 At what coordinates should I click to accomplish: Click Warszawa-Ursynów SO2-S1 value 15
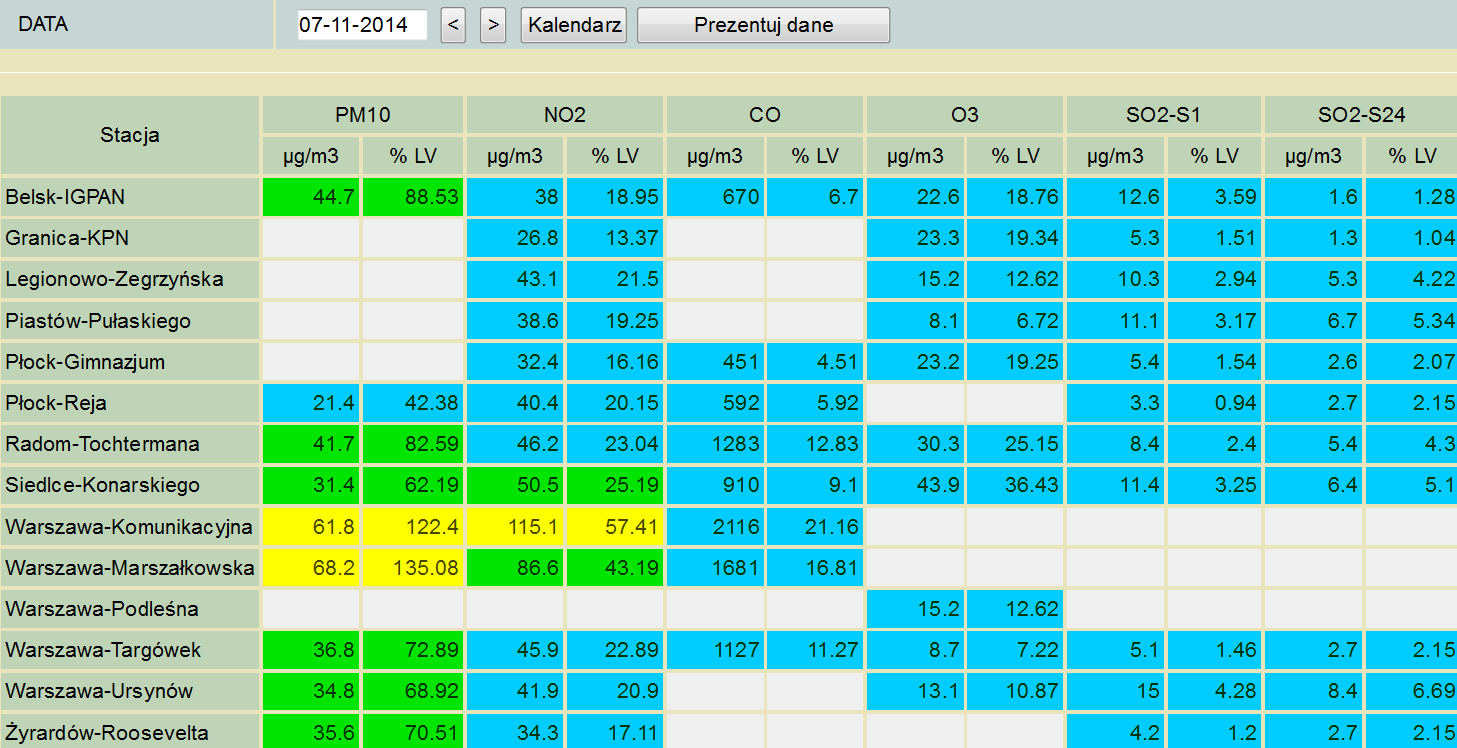click(x=1115, y=691)
